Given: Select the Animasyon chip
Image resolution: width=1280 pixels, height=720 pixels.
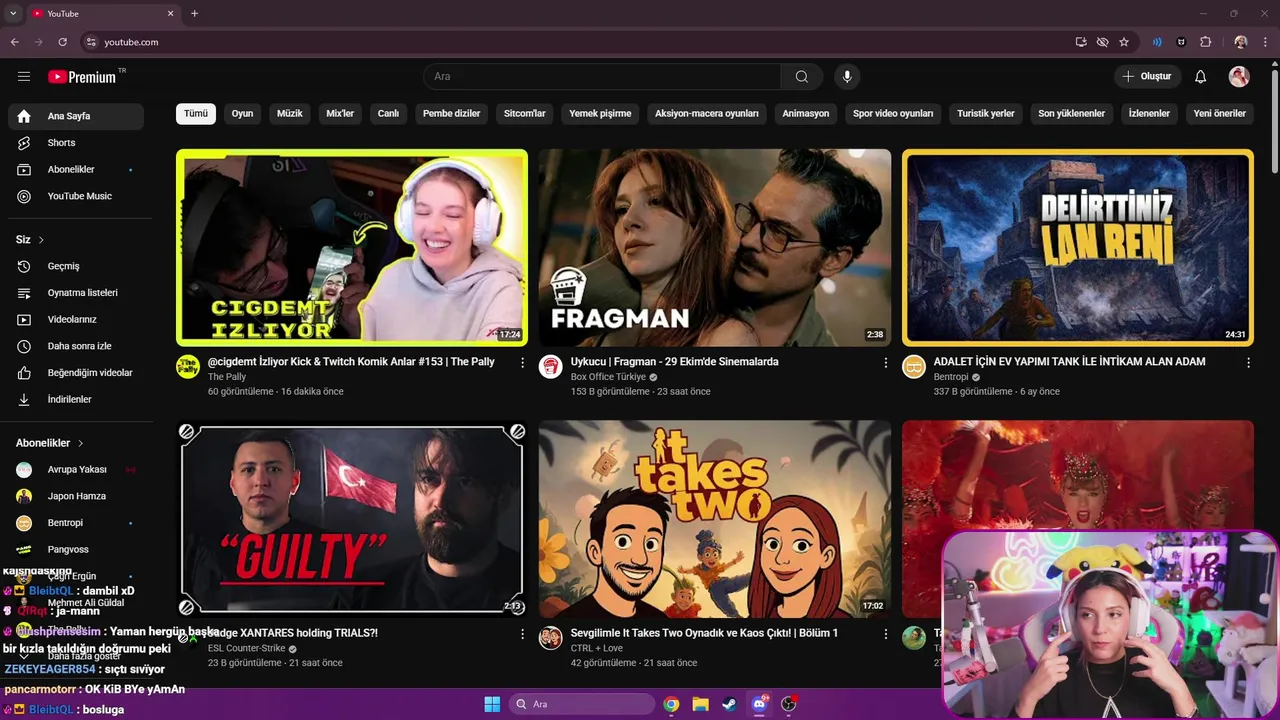Looking at the screenshot, I should (805, 113).
